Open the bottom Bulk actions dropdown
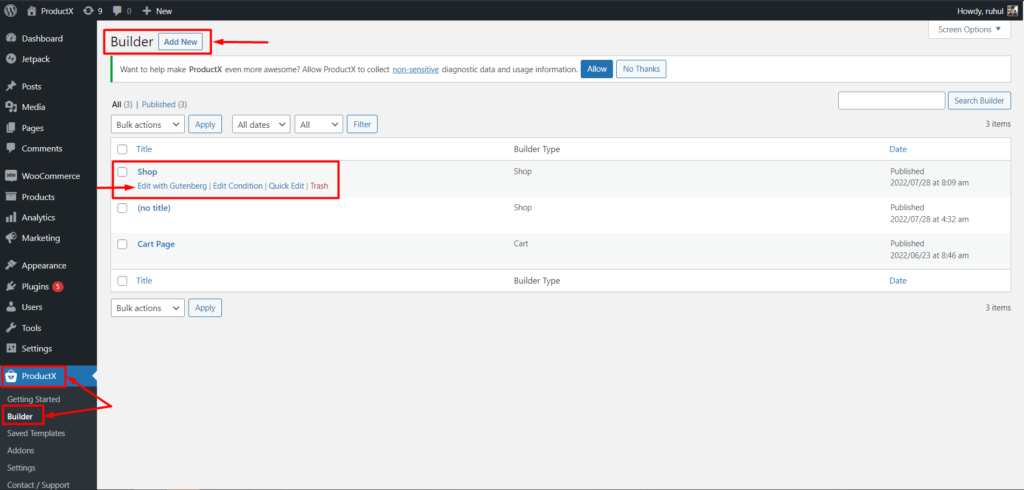 point(148,308)
